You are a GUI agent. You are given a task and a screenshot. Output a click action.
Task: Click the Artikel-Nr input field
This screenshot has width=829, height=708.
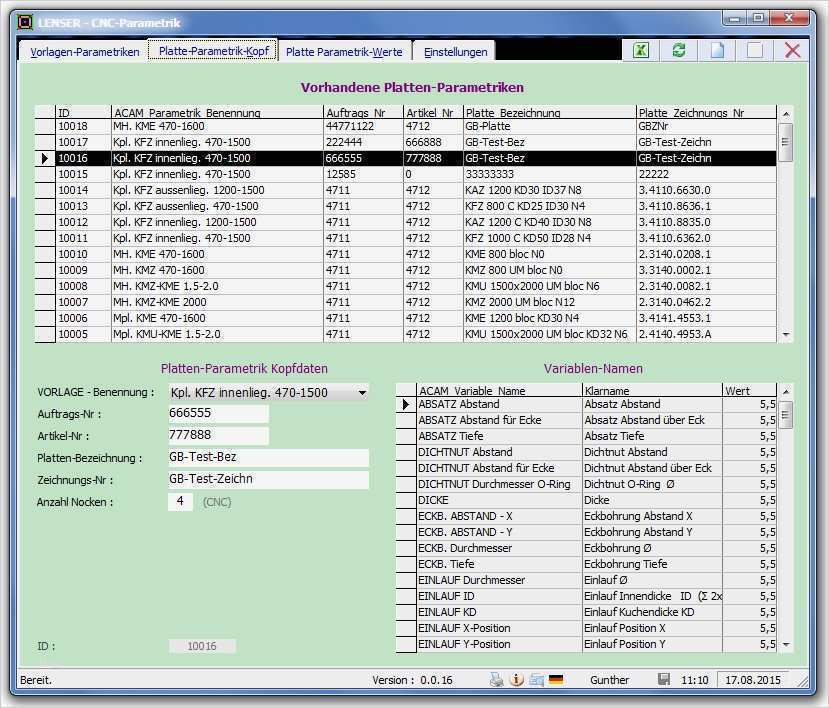[218, 435]
